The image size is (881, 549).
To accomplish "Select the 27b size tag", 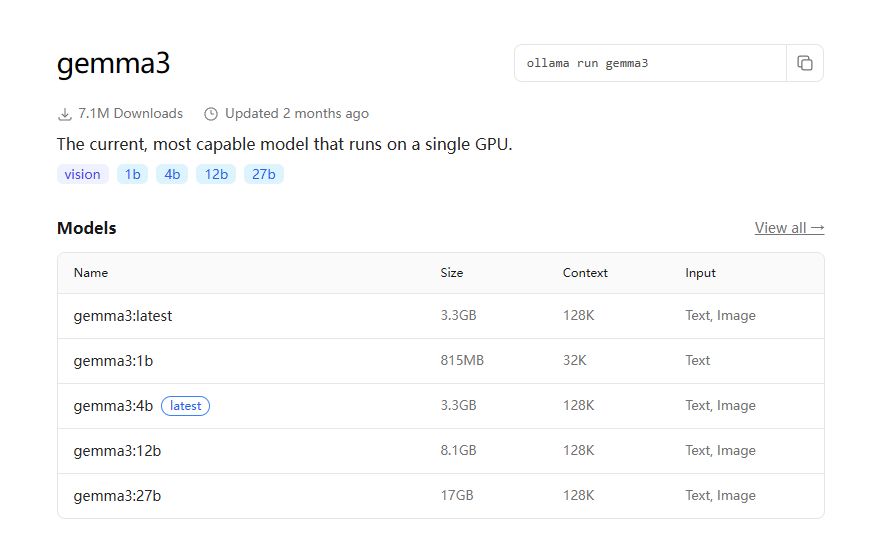I will [x=264, y=174].
